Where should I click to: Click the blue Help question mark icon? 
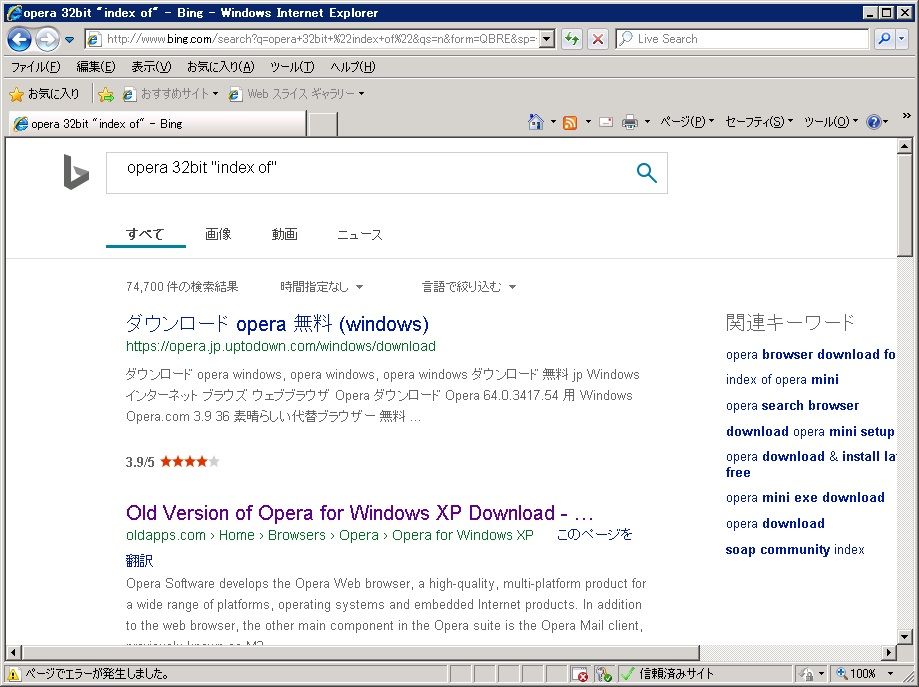[x=873, y=122]
